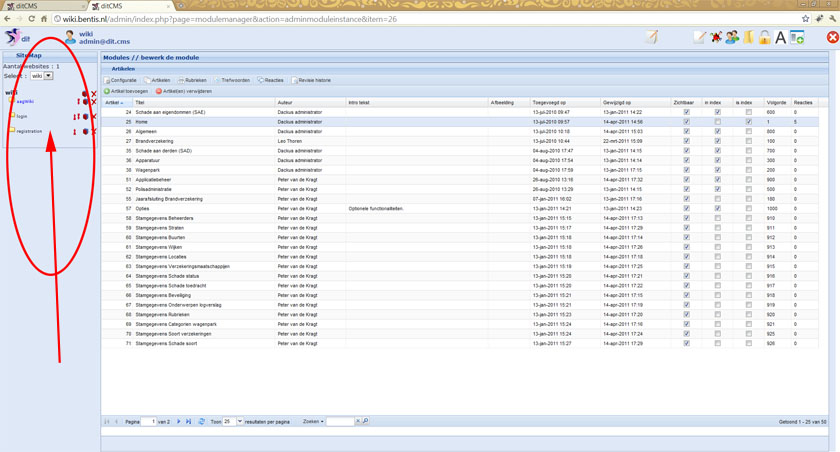Click the Artikel(en) verwijderen button

pyautogui.click(x=184, y=91)
